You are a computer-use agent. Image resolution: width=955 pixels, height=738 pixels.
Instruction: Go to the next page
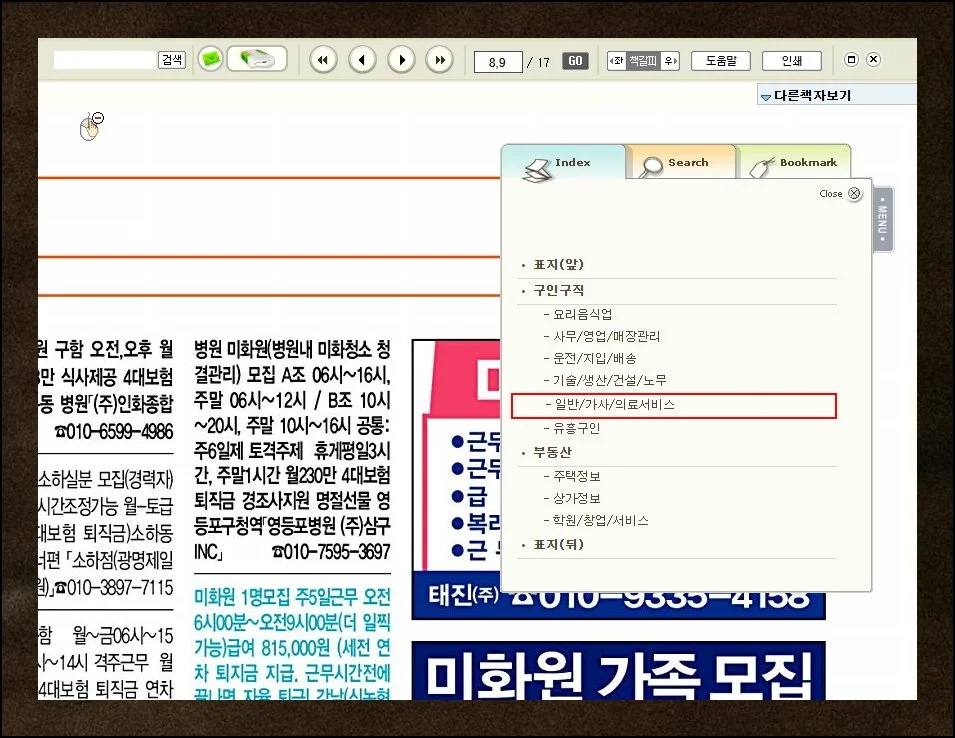[401, 60]
